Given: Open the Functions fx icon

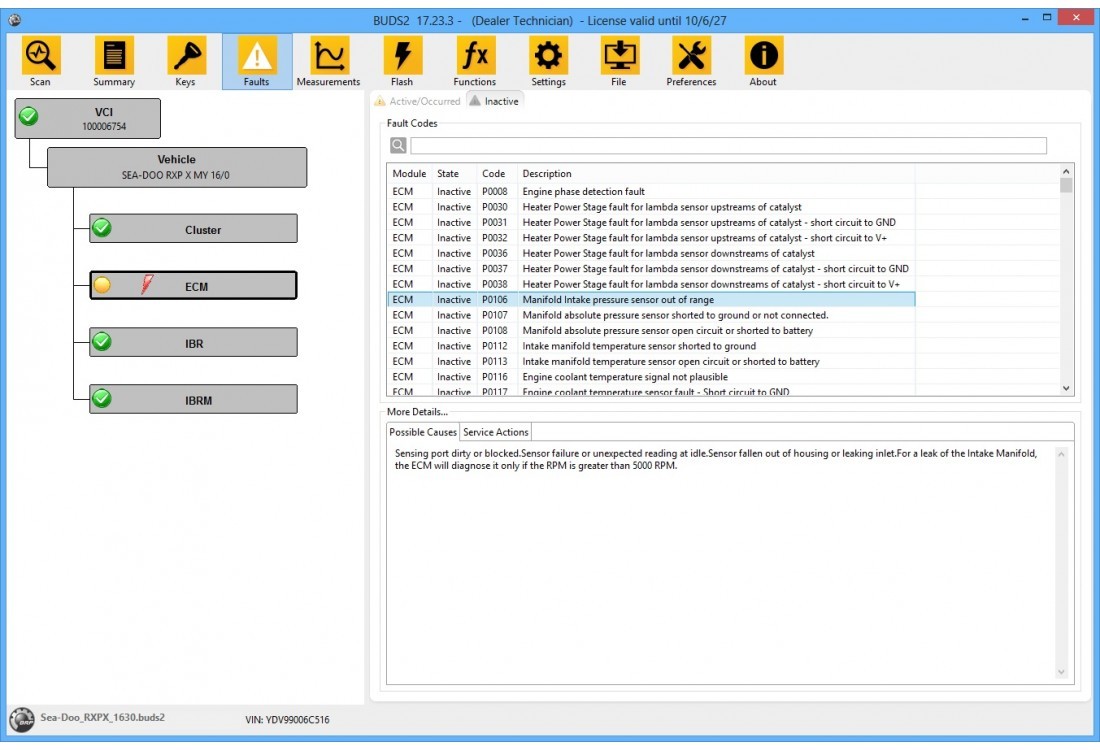Looking at the screenshot, I should [x=474, y=56].
